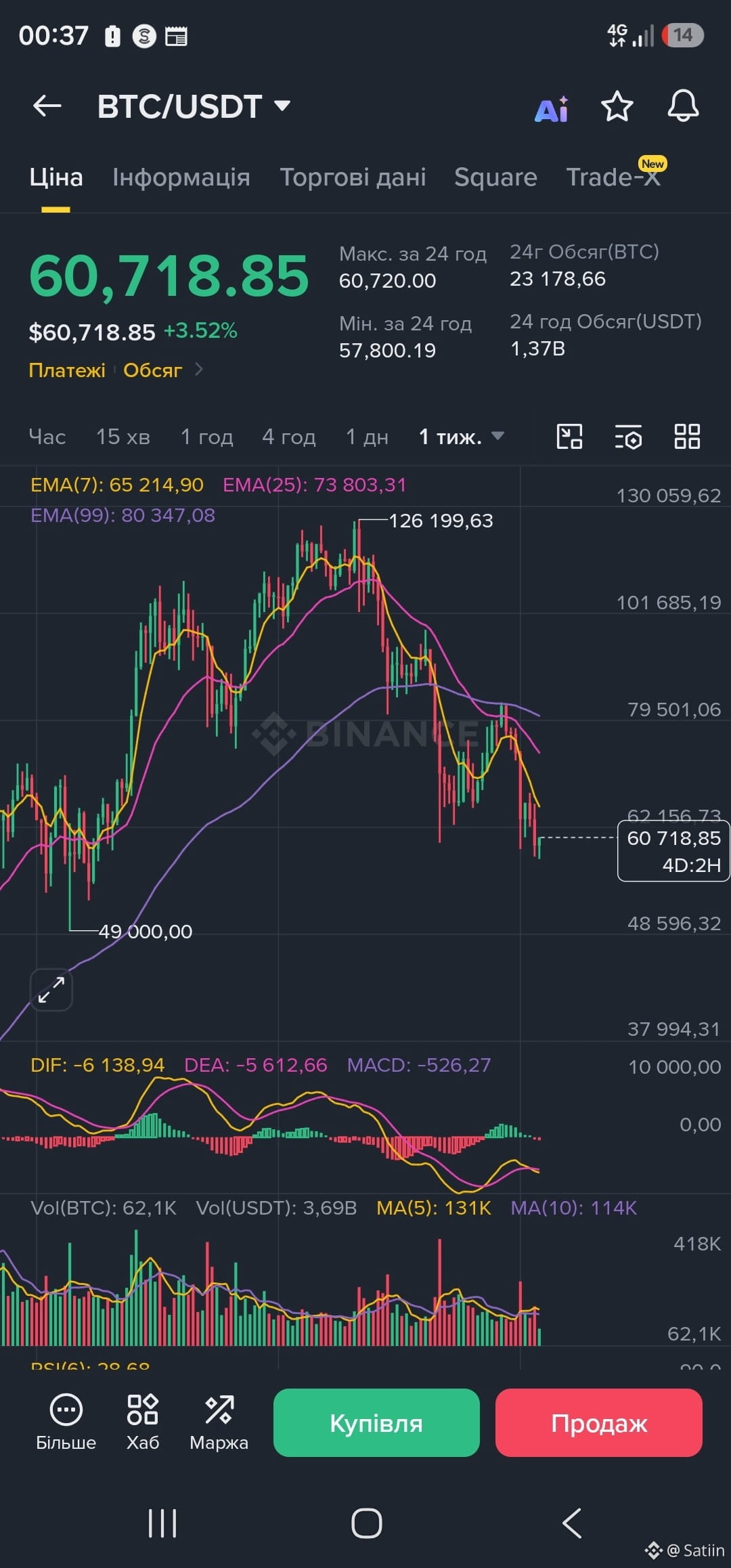Open the Trade-X tab
Image resolution: width=731 pixels, height=1568 pixels.
[613, 177]
